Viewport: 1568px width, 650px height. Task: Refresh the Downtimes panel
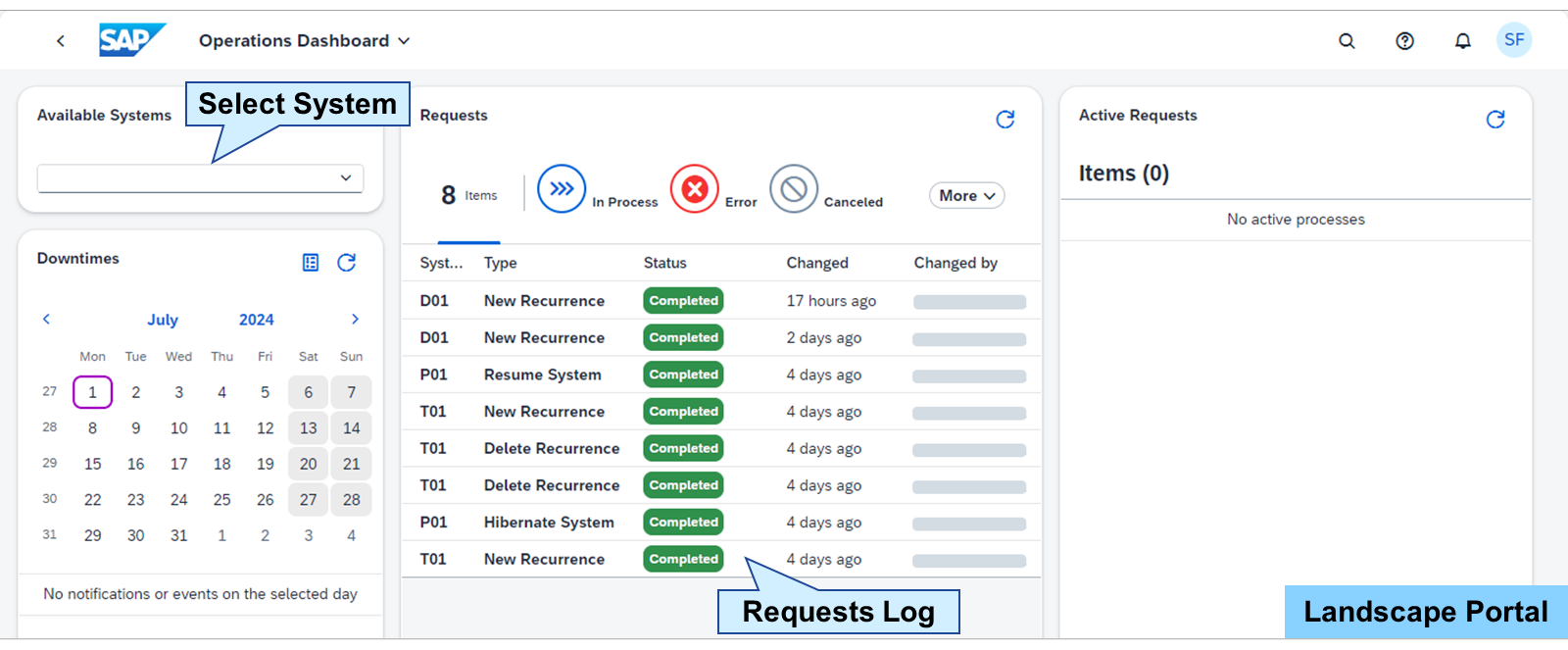[346, 263]
